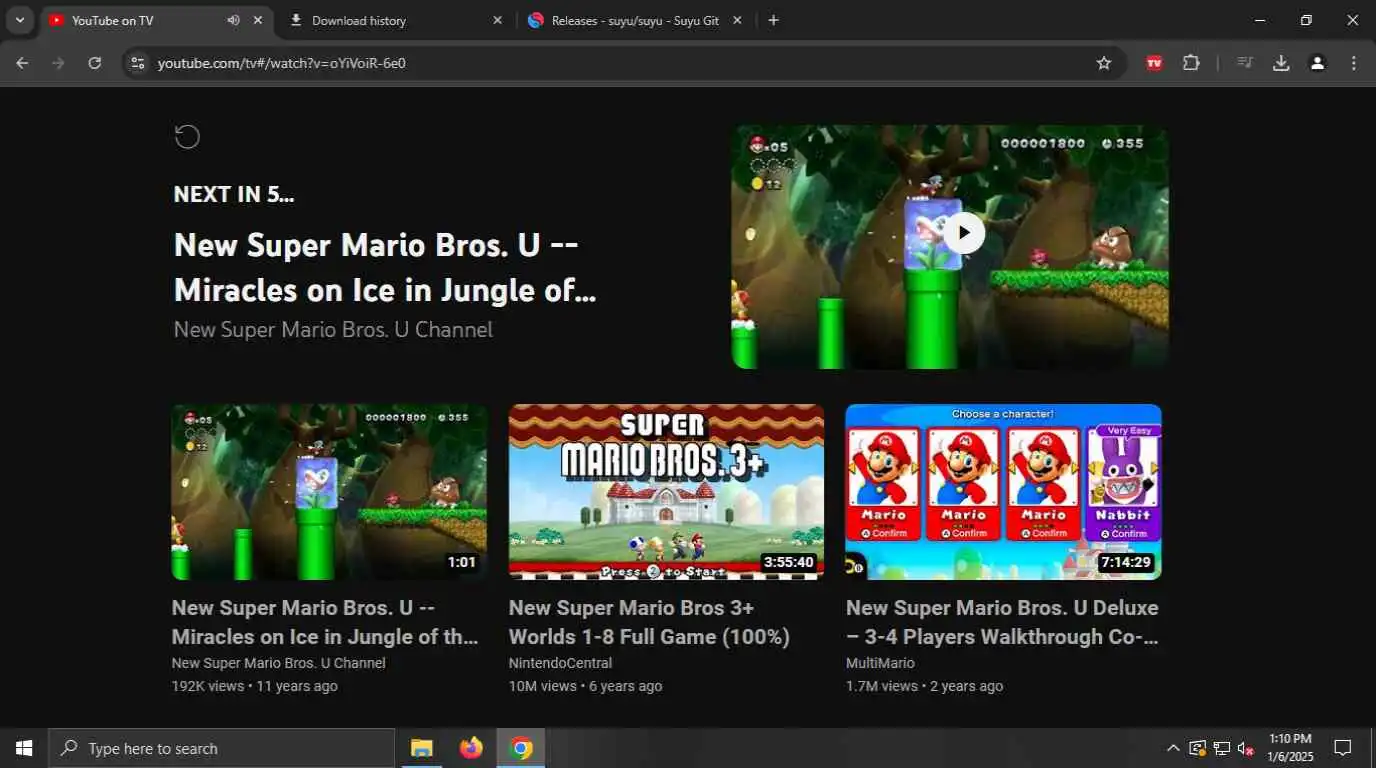
Task: Open the Chrome three-dot menu
Action: point(1354,63)
